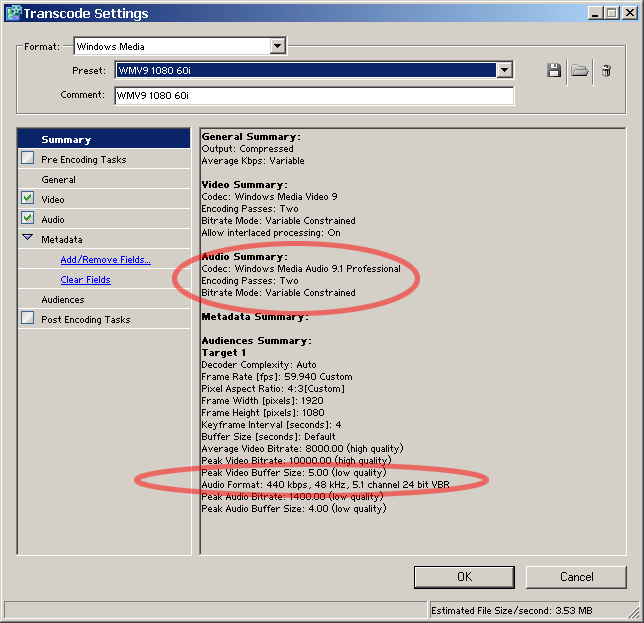The width and height of the screenshot is (644, 623).
Task: Click the 'Frame Width [pixels]: 1920' line
Action: [262, 400]
